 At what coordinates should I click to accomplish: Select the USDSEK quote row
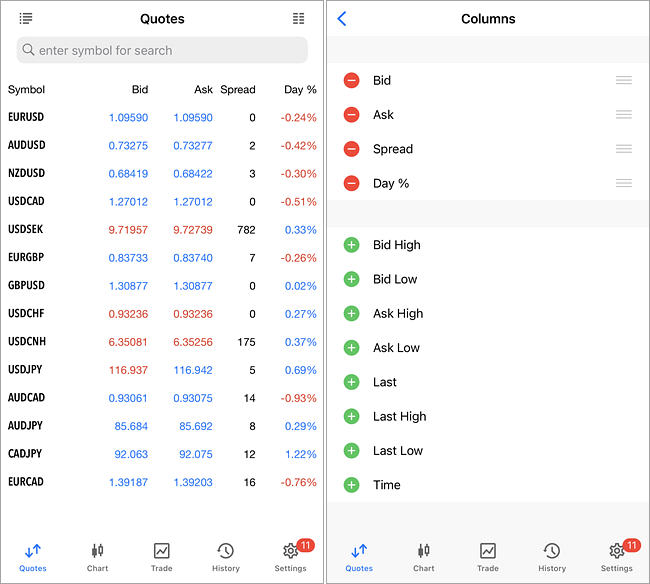click(162, 229)
